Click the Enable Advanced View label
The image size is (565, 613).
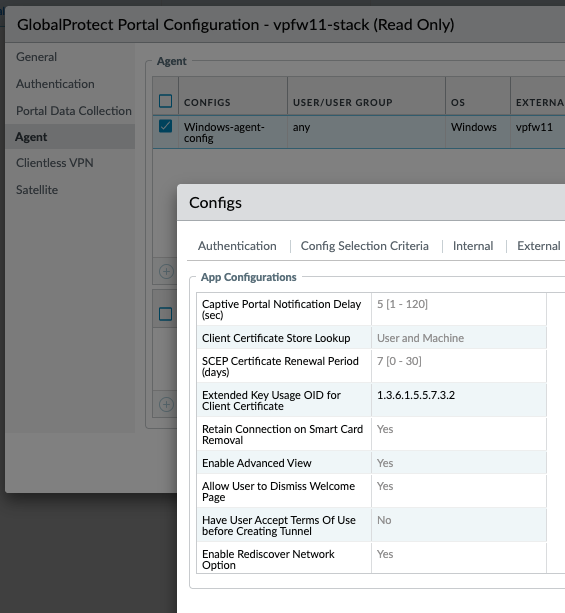point(256,463)
